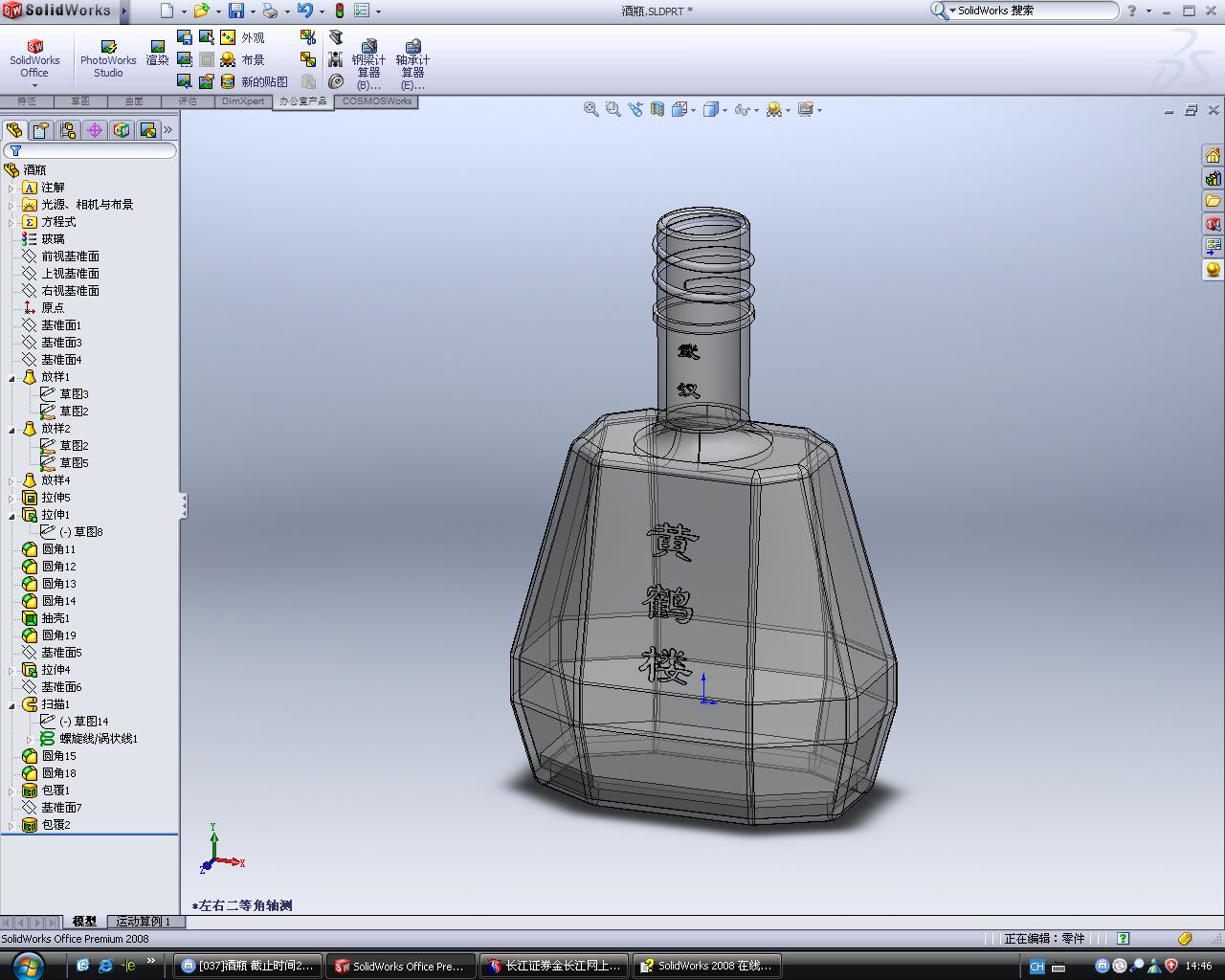Image resolution: width=1225 pixels, height=980 pixels.
Task: Open the 钢梁计算器 beam calculator
Action: coord(368,65)
